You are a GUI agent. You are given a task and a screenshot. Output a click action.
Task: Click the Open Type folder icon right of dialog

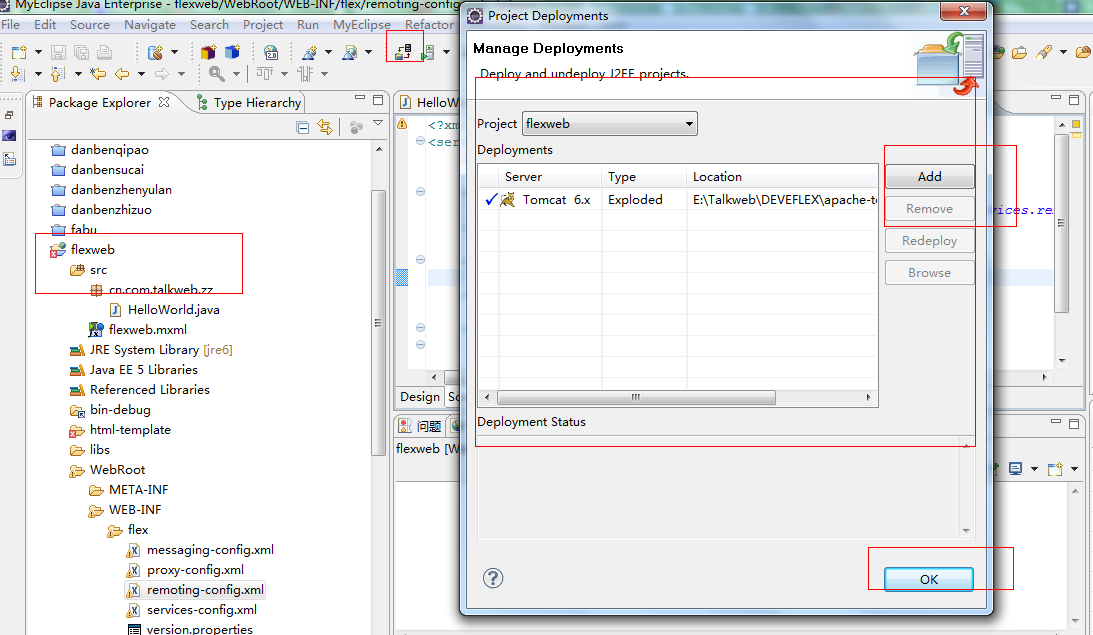(x=1019, y=52)
